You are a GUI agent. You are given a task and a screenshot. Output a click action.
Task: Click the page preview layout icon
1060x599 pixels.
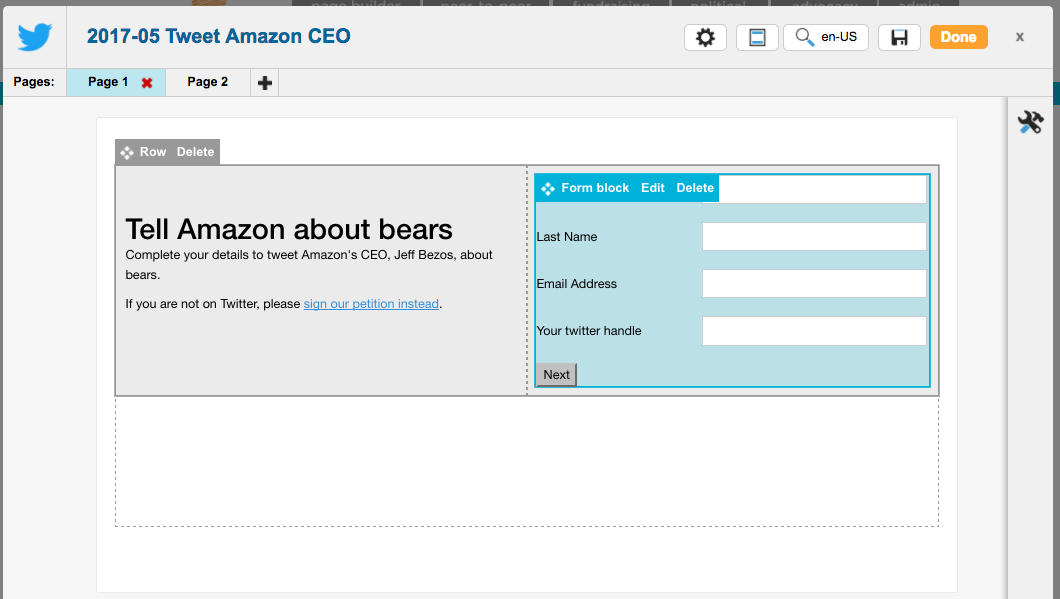757,37
